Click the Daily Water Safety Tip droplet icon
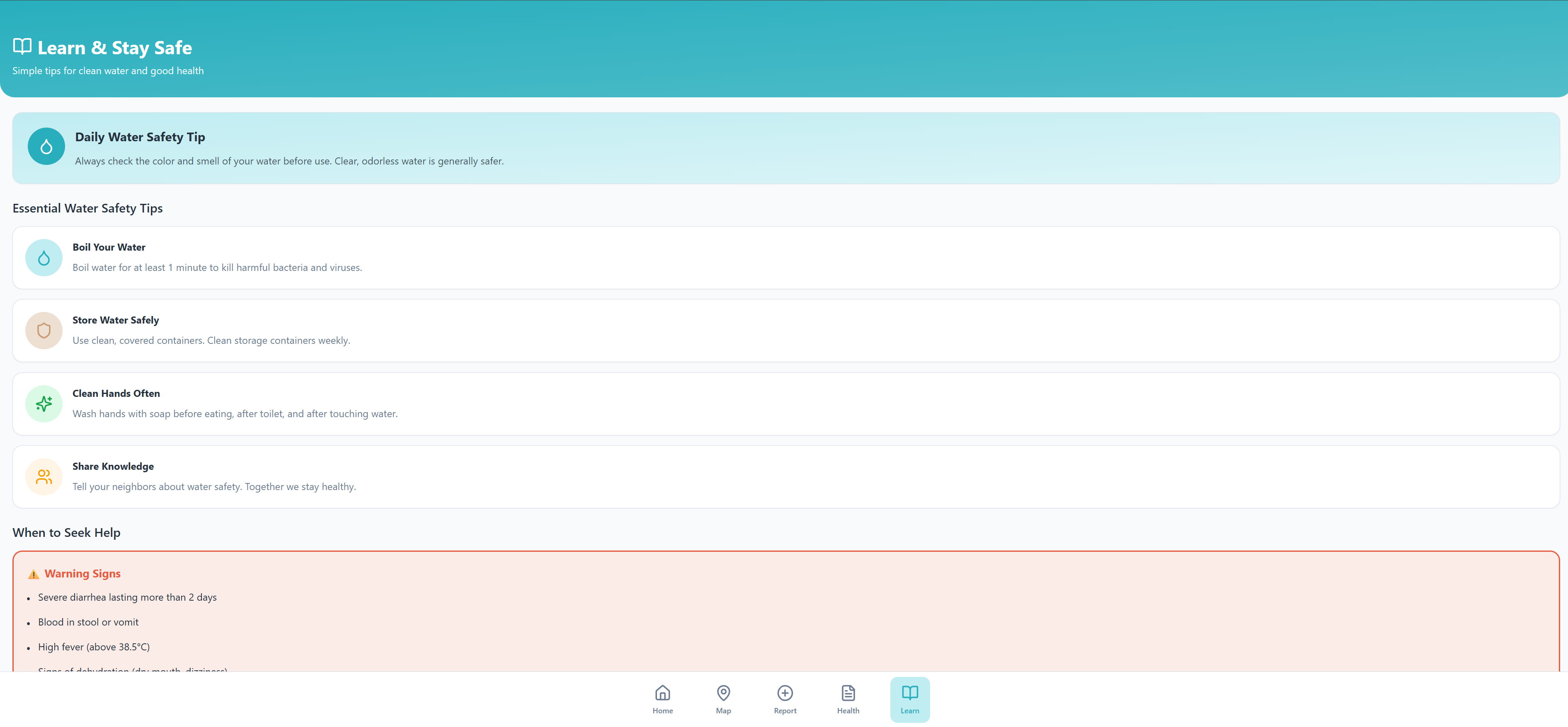Image resolution: width=1568 pixels, height=727 pixels. [x=46, y=146]
